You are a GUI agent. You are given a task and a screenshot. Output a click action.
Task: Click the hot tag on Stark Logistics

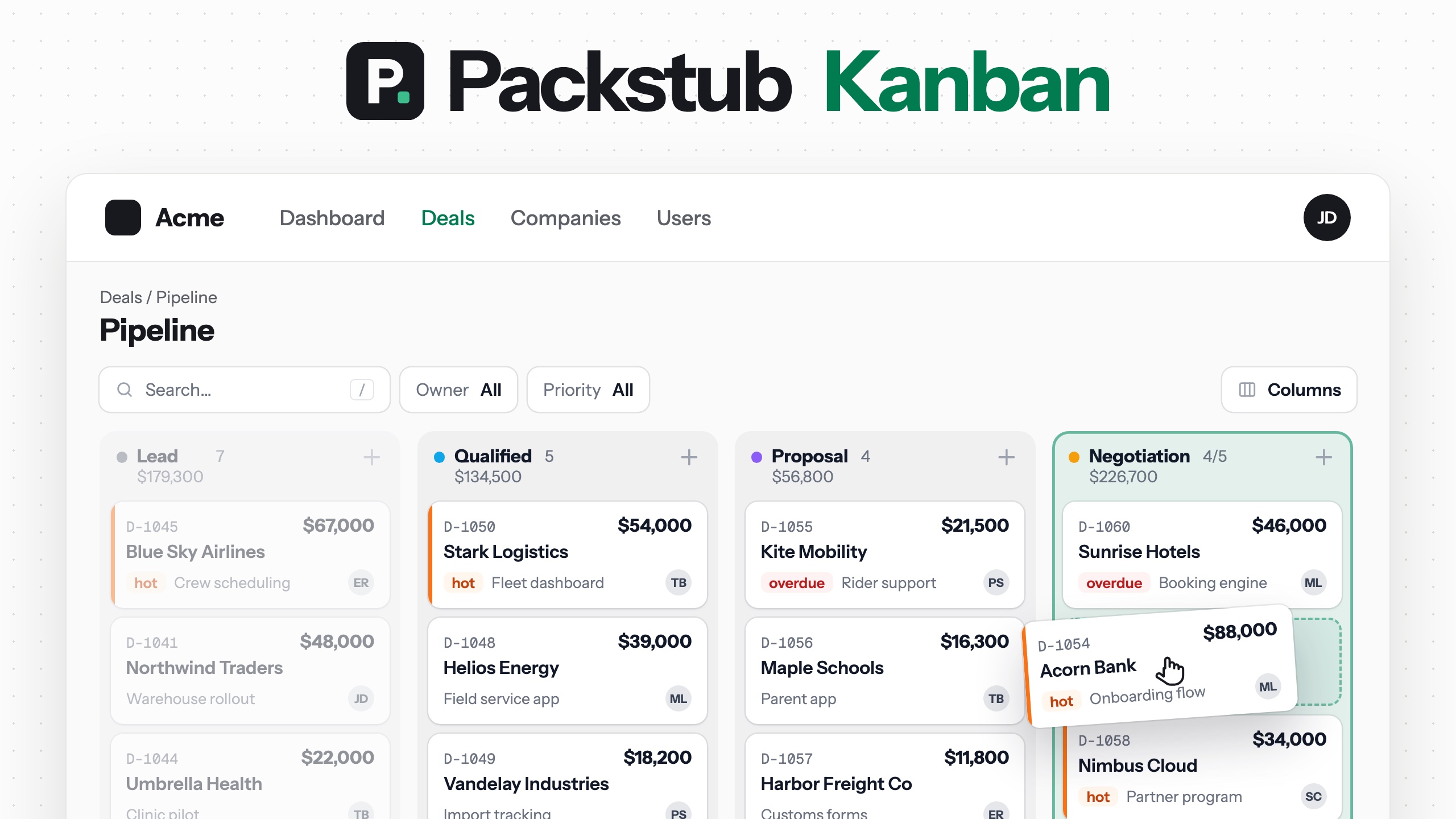463,583
